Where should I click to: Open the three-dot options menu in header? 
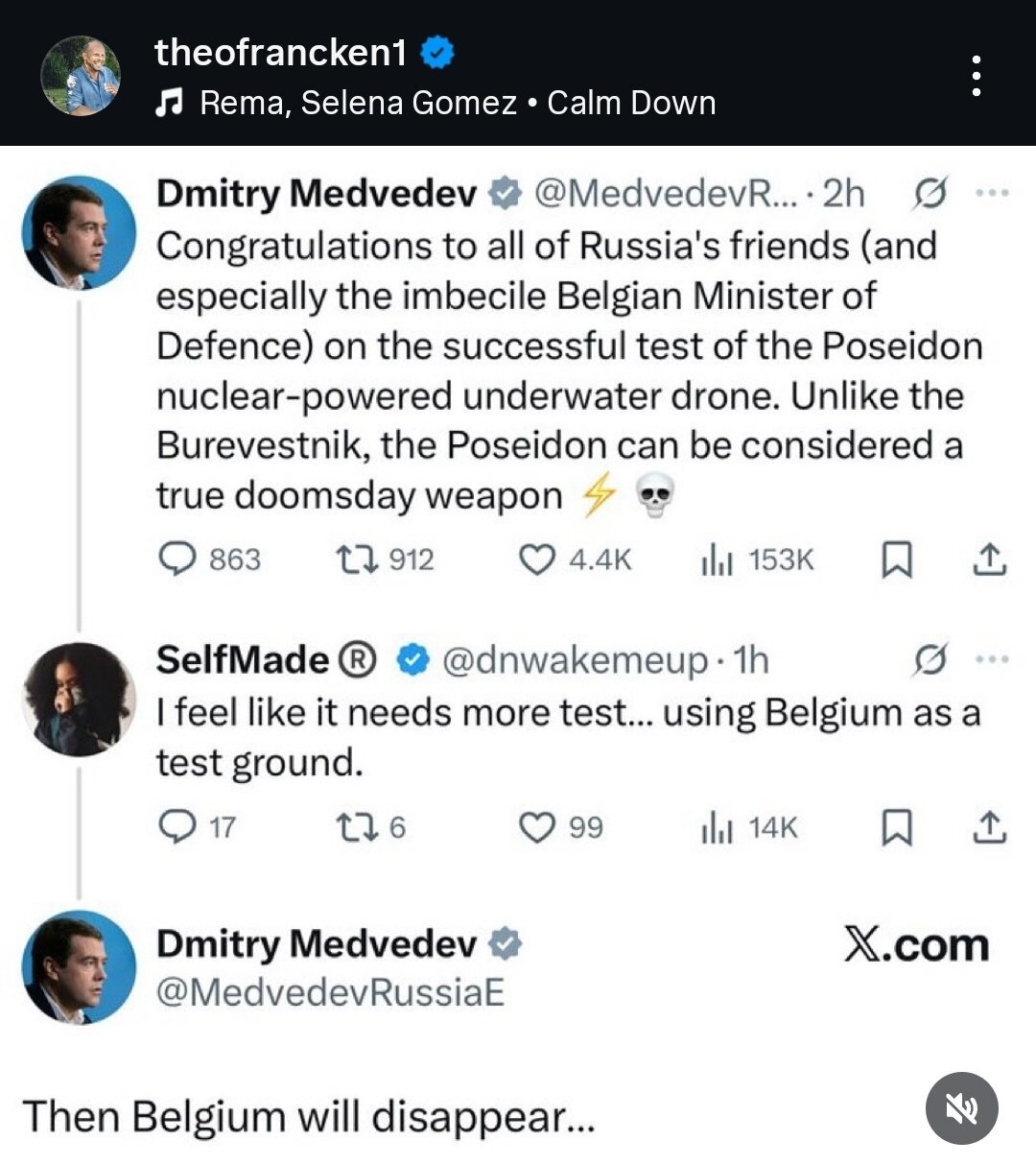[976, 76]
